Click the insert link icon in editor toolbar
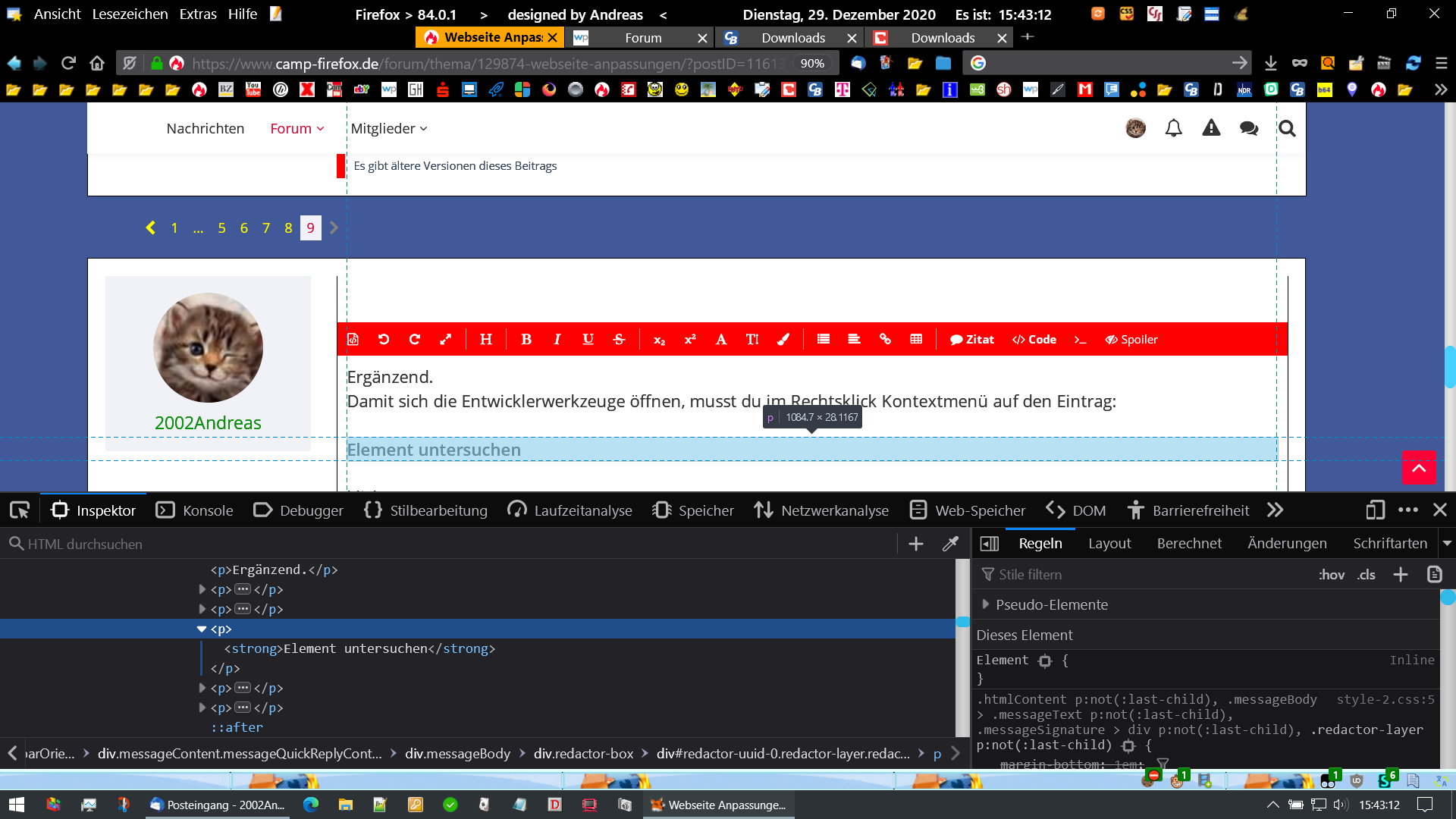The image size is (1456, 819). click(x=885, y=339)
